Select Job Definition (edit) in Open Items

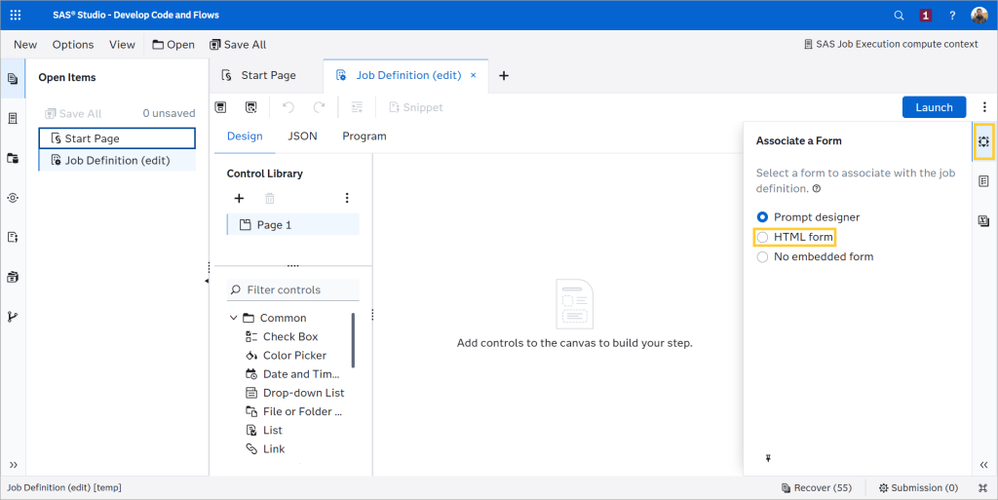117,160
